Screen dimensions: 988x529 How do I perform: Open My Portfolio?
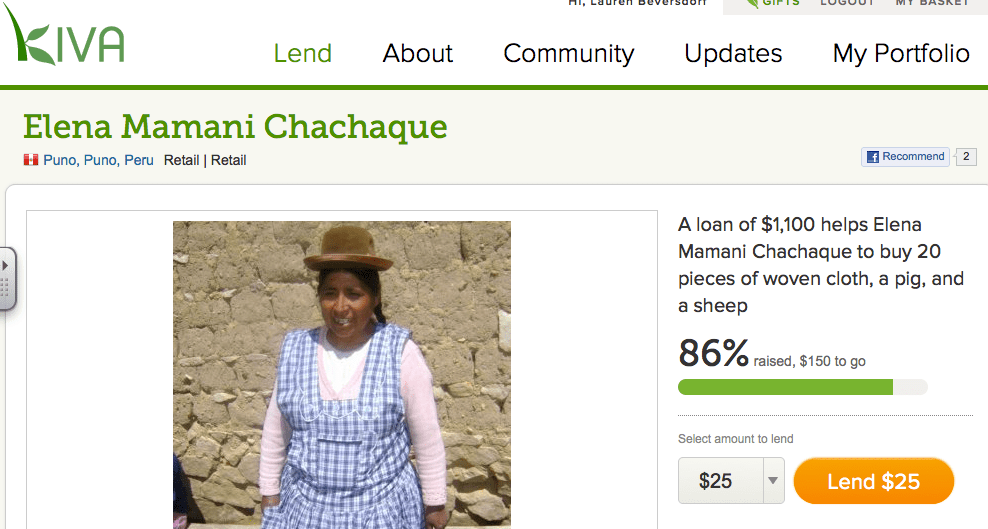(901, 54)
